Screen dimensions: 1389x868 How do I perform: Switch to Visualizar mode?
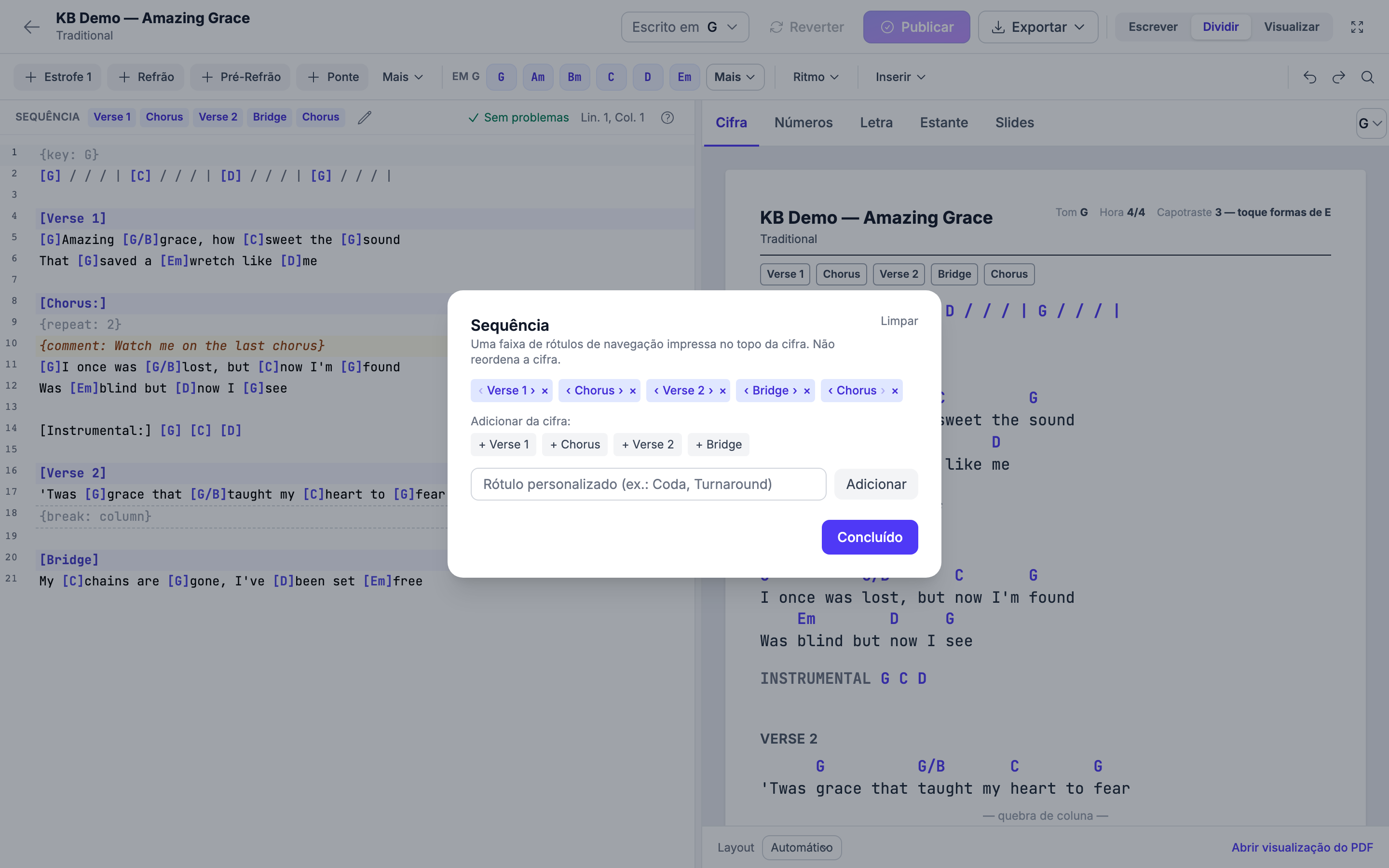point(1292,27)
